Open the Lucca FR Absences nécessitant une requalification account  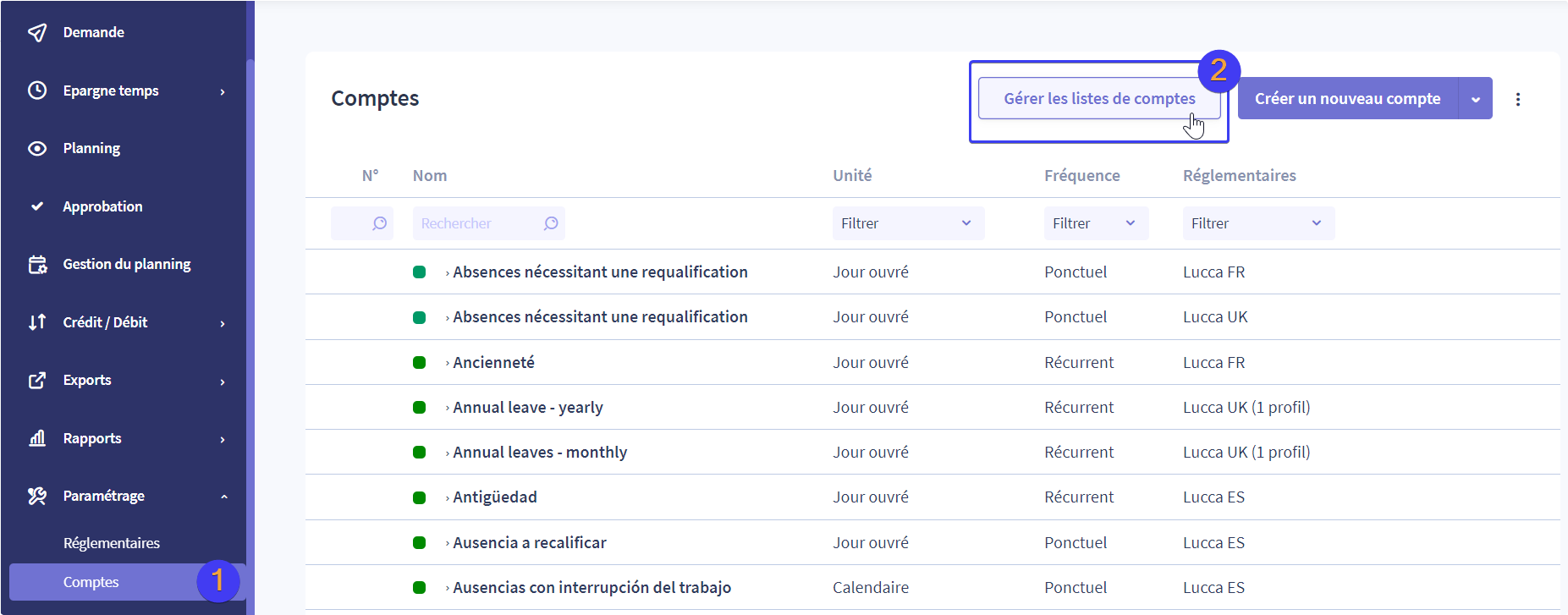(600, 272)
